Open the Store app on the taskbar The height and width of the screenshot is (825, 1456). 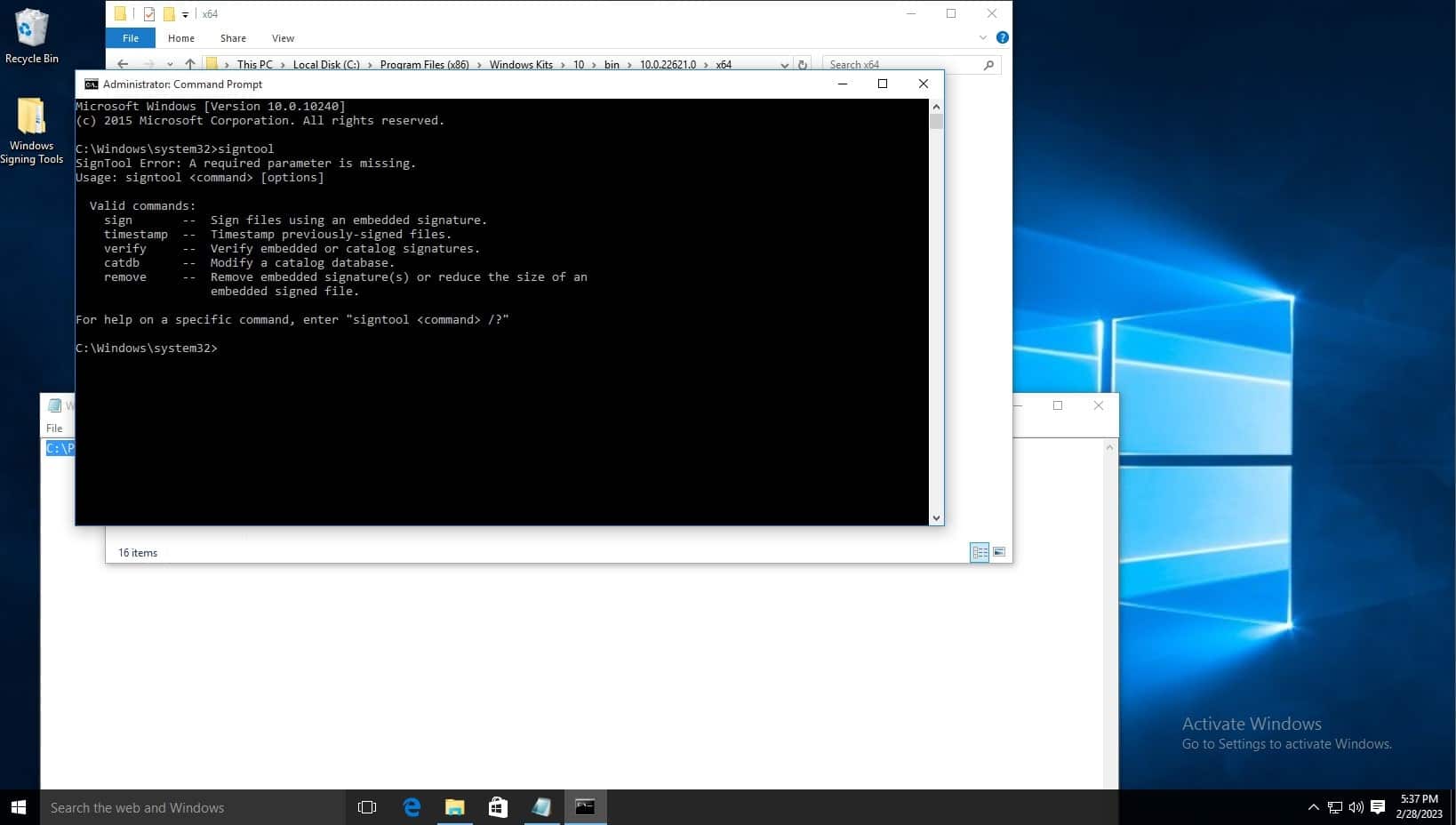[x=498, y=807]
